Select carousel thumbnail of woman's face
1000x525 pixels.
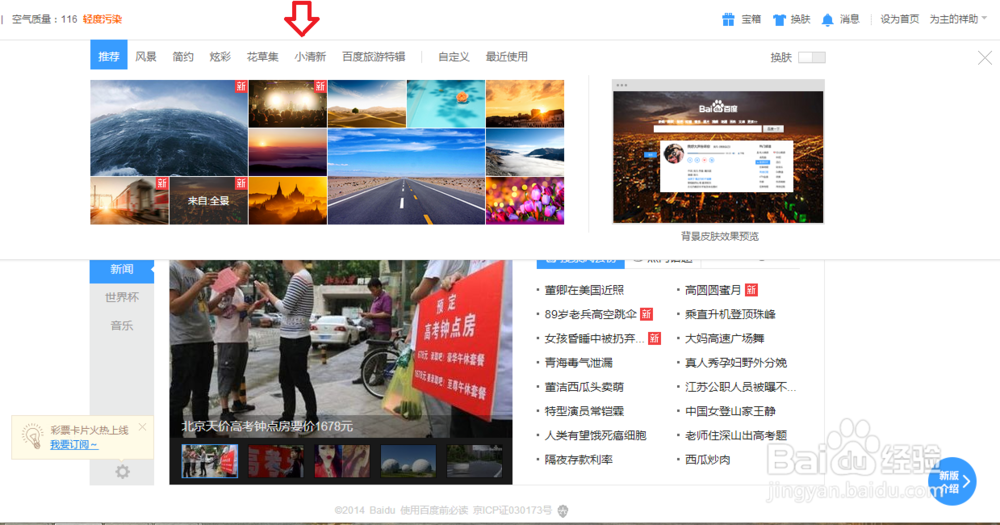coord(342,461)
